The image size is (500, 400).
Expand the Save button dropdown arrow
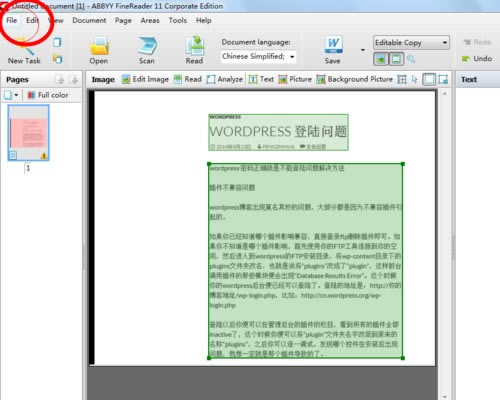363,50
